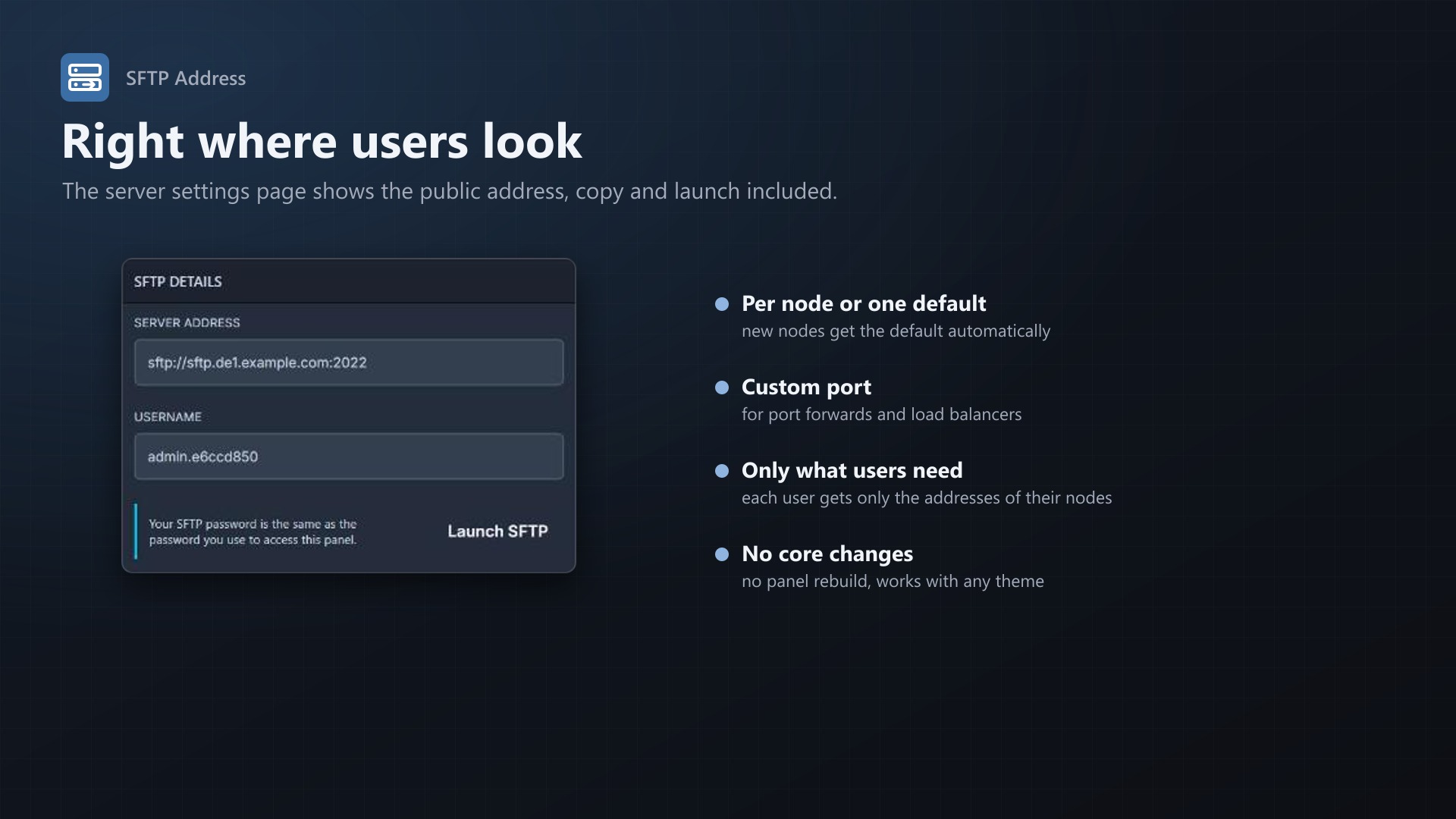Click the Server Address input field

pos(349,362)
